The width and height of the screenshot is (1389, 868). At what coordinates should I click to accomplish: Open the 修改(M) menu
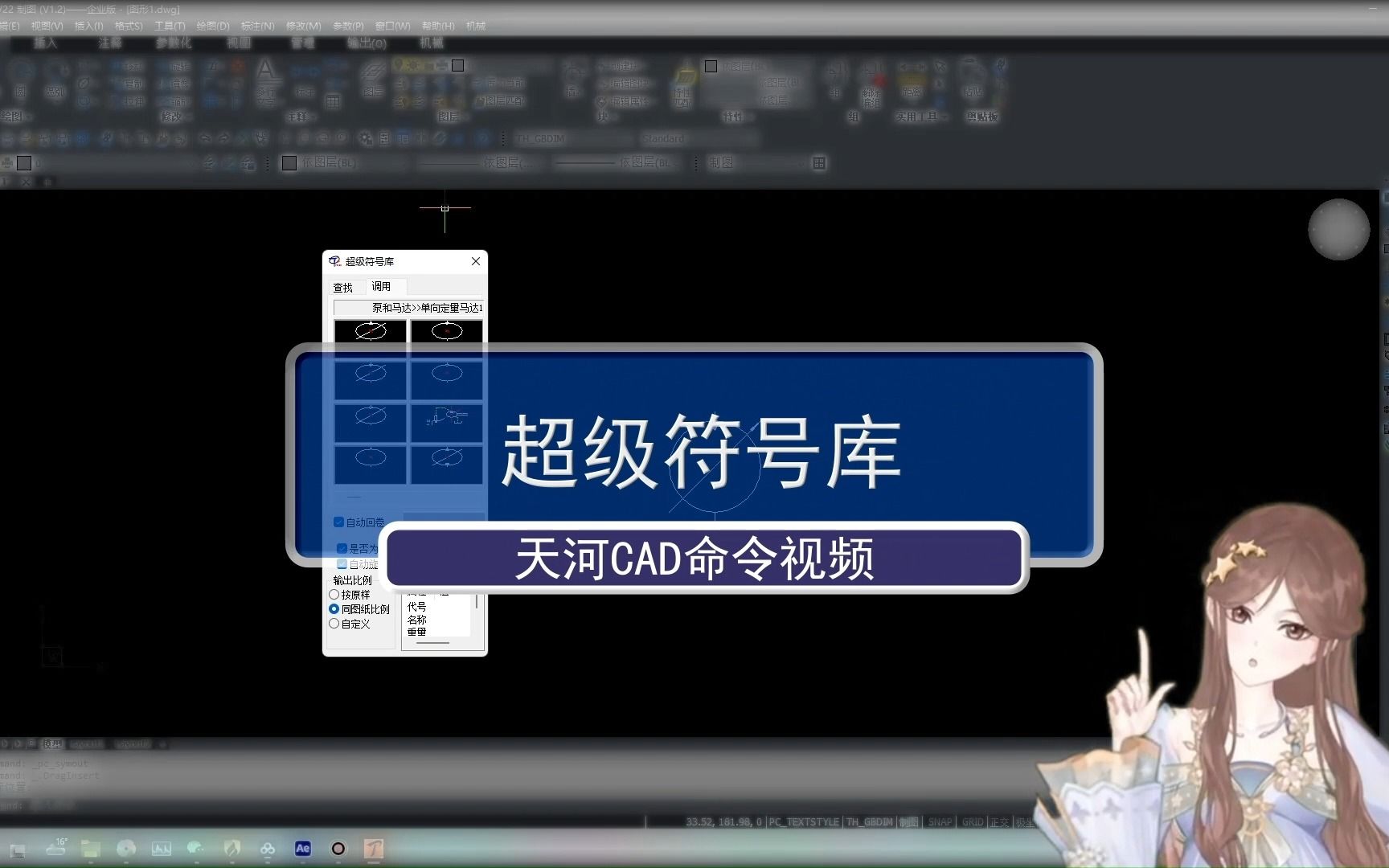click(x=303, y=26)
